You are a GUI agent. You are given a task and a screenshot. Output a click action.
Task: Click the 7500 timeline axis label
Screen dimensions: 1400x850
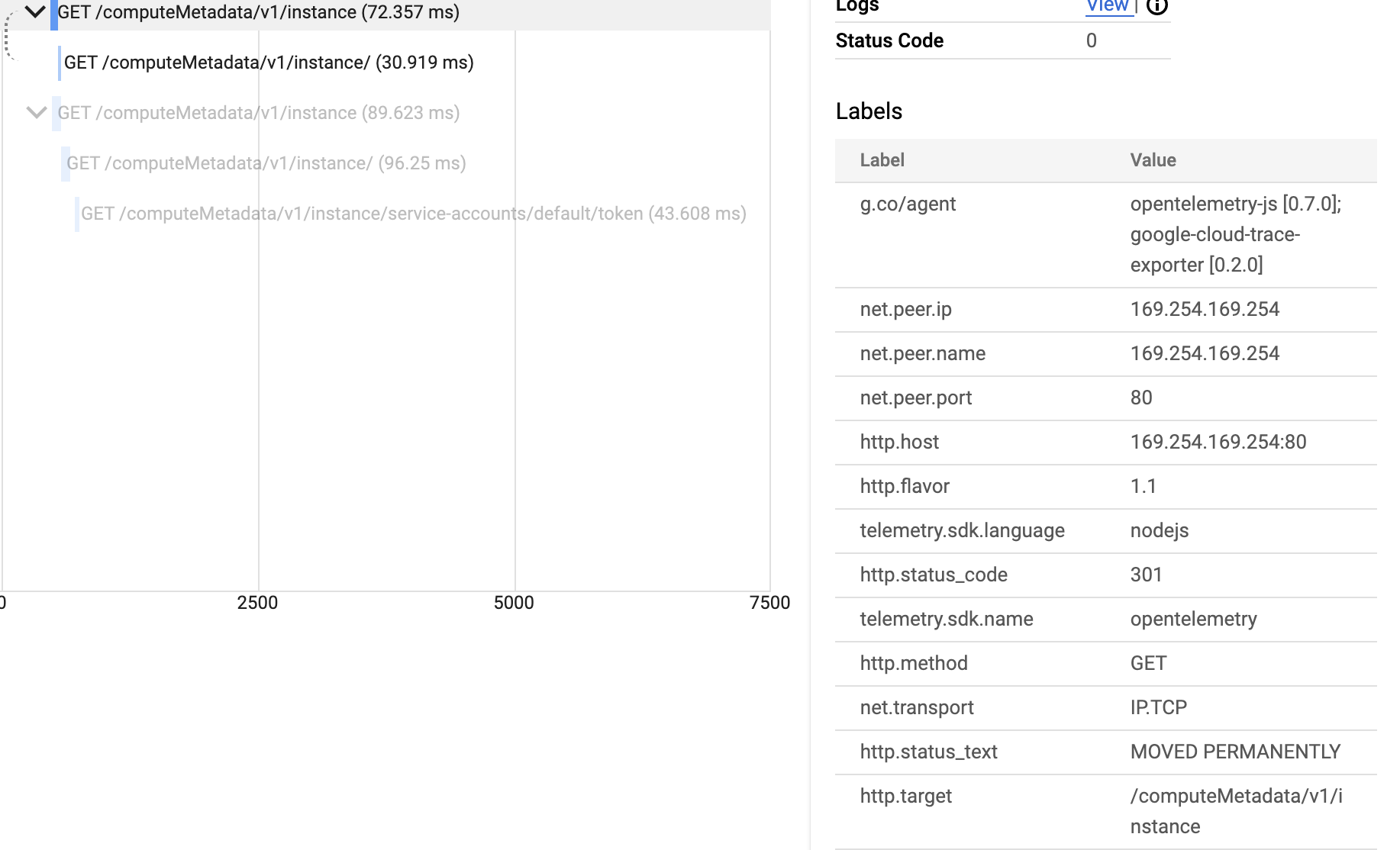tap(770, 603)
